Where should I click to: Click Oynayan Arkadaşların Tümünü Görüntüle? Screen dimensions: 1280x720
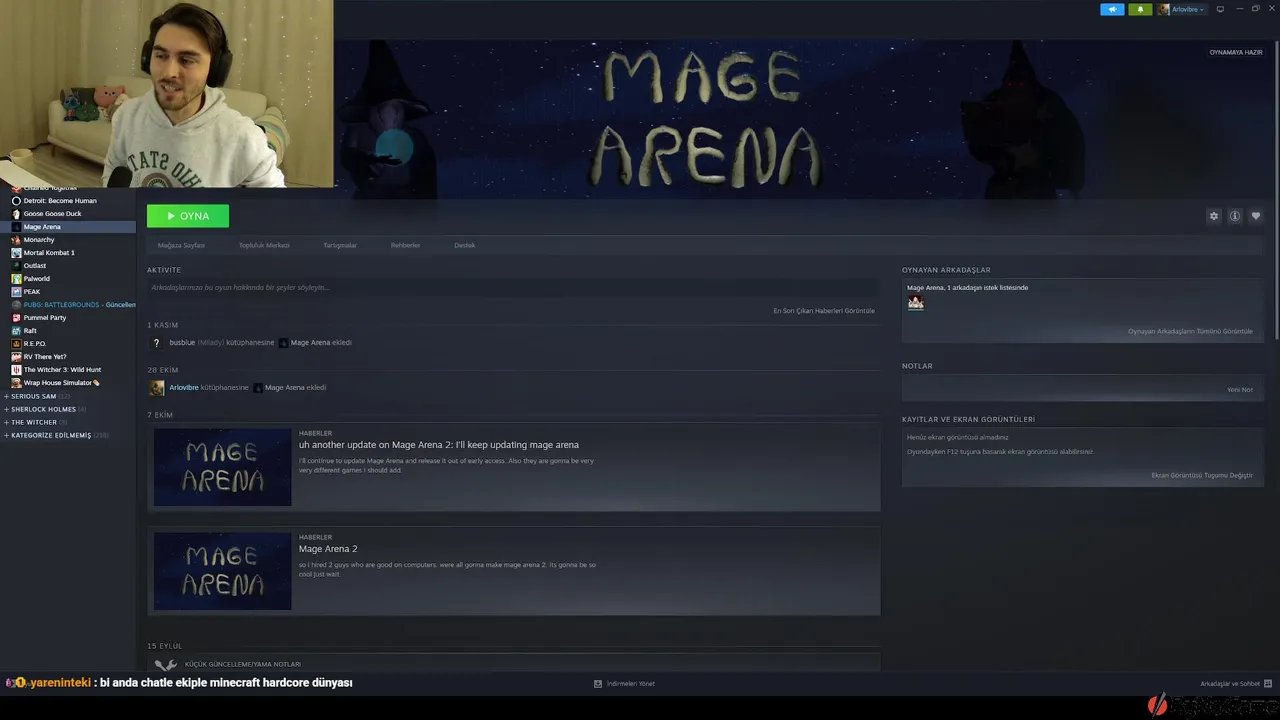(x=1190, y=331)
